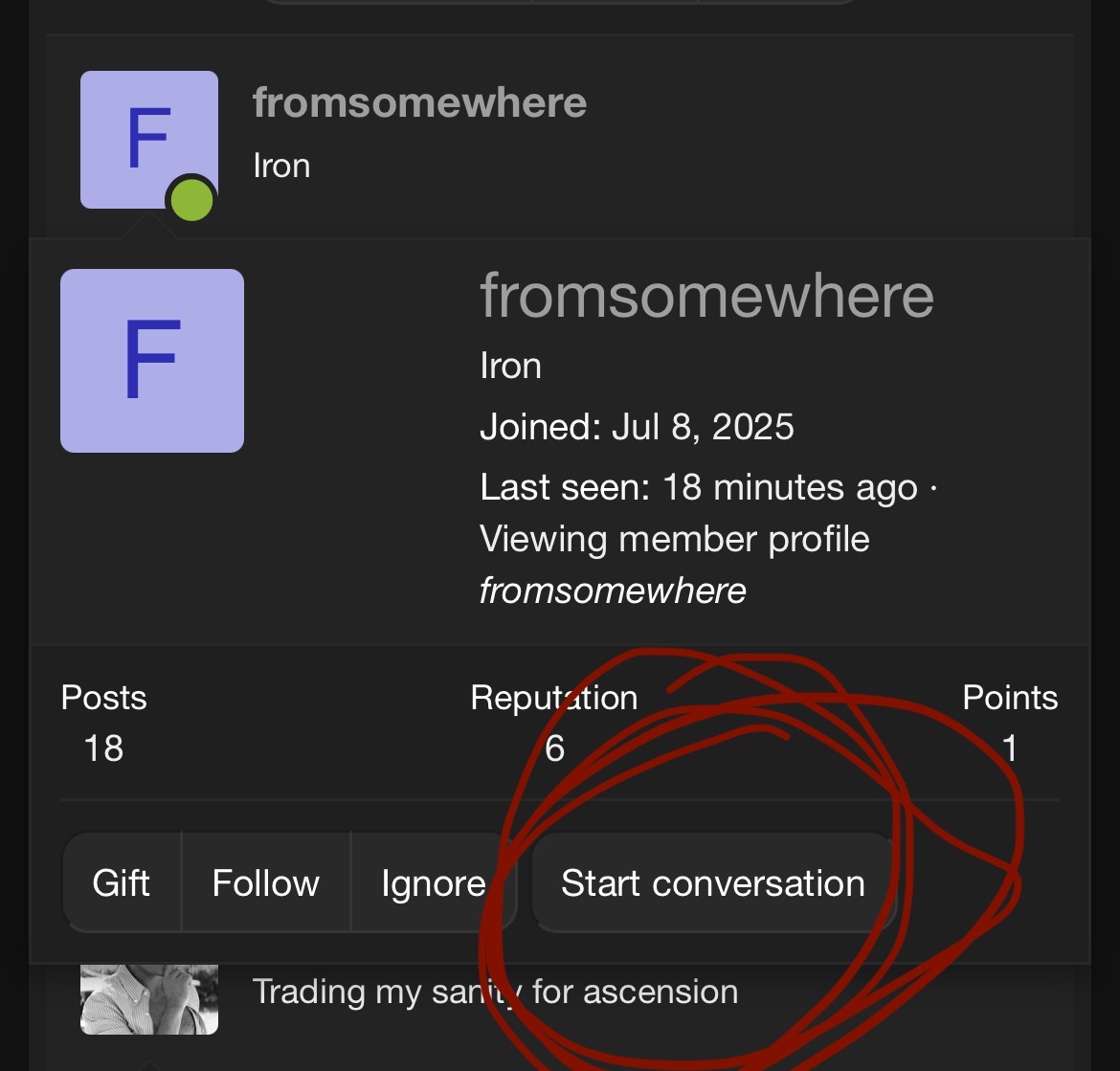Click the Iron rank under the bold username
The height and width of the screenshot is (1071, 1120).
tap(281, 166)
